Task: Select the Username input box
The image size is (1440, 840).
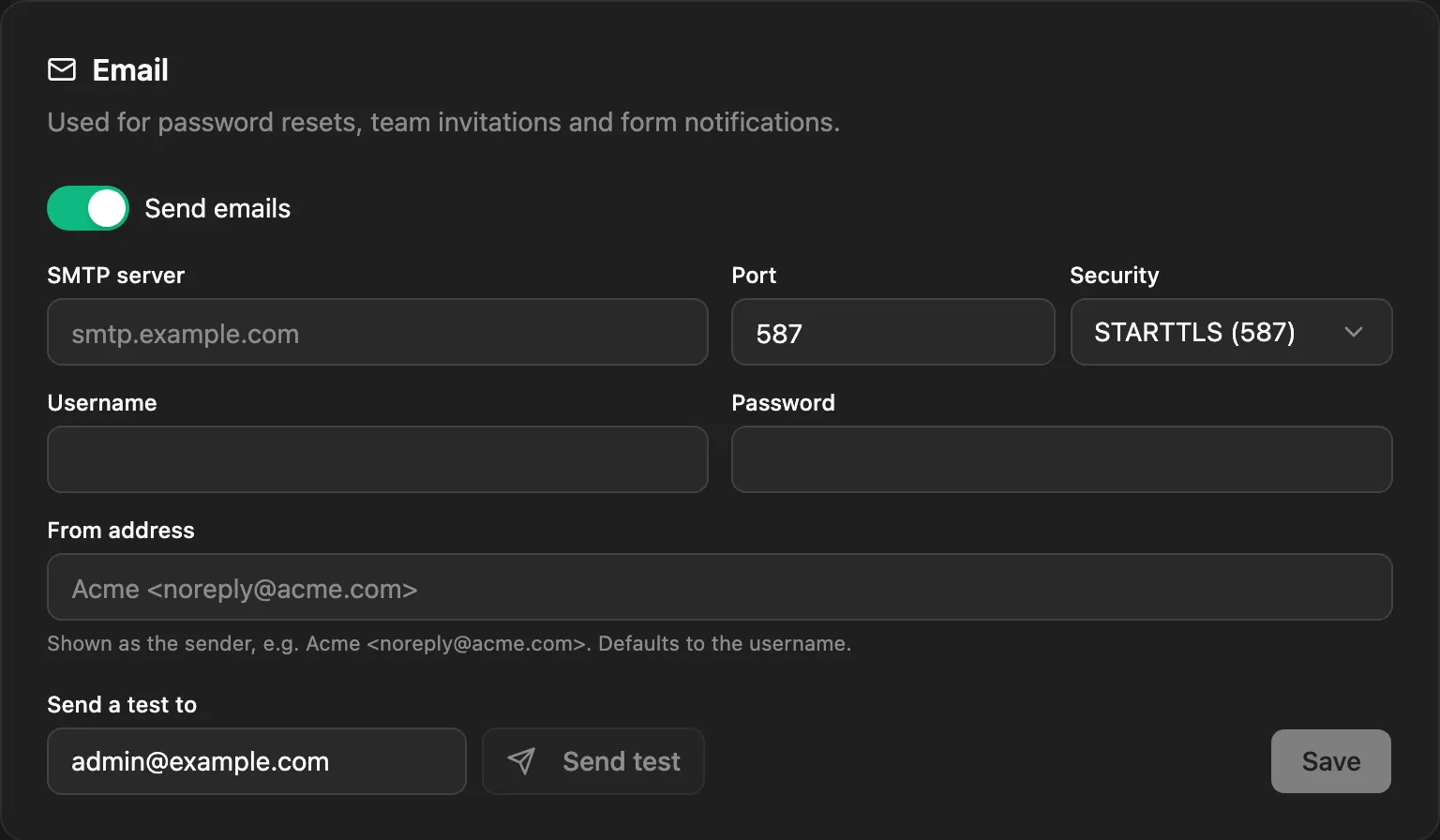Action: [x=378, y=459]
